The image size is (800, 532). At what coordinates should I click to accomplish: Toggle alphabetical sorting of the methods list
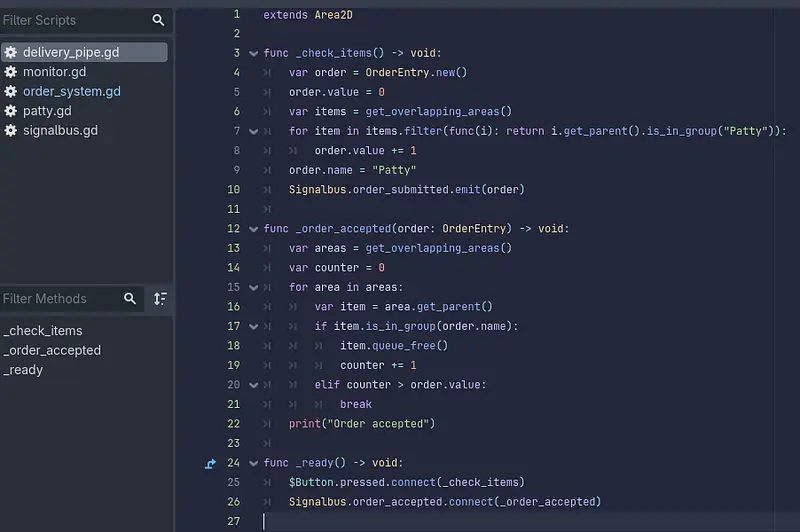click(x=160, y=299)
